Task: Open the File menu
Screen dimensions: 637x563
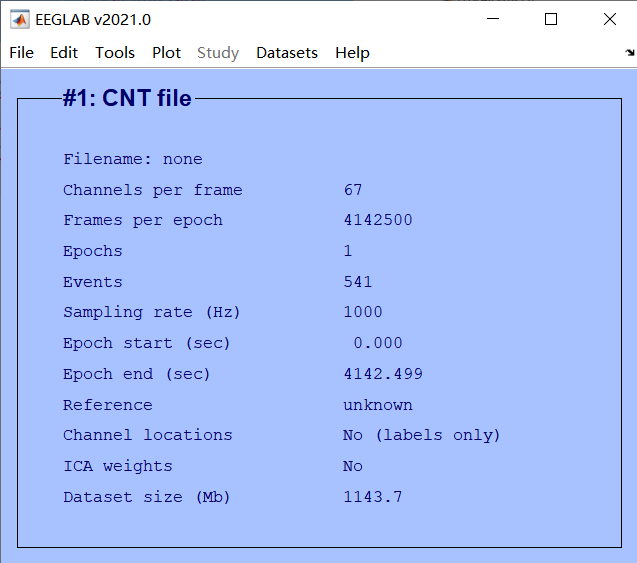Action: [22, 53]
